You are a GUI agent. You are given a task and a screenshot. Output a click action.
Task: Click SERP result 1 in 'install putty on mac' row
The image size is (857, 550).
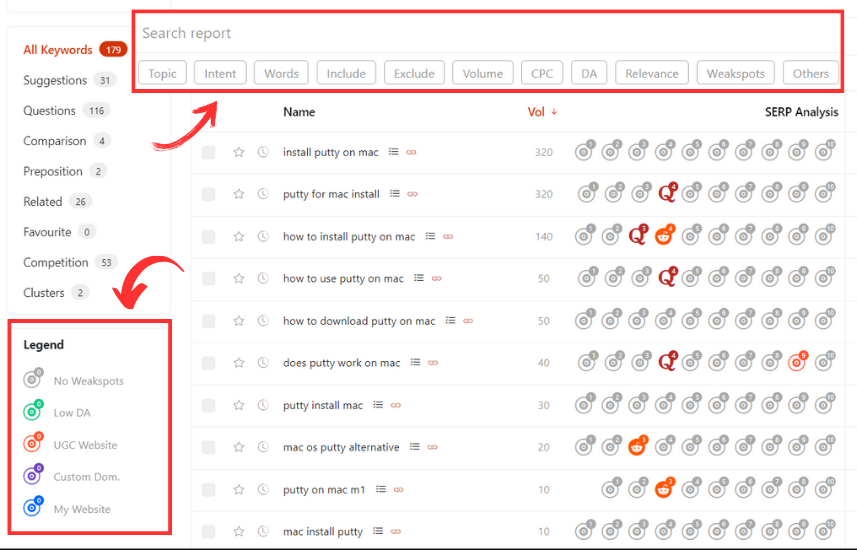click(584, 150)
